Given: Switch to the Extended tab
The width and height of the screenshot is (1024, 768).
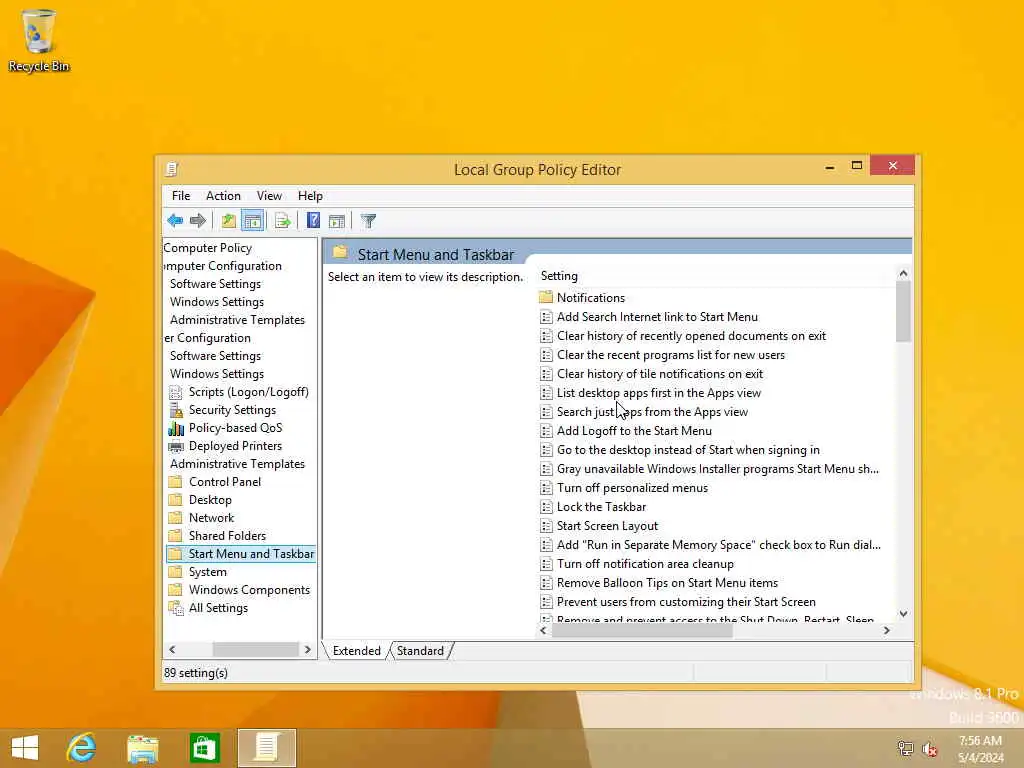Looking at the screenshot, I should tap(357, 651).
